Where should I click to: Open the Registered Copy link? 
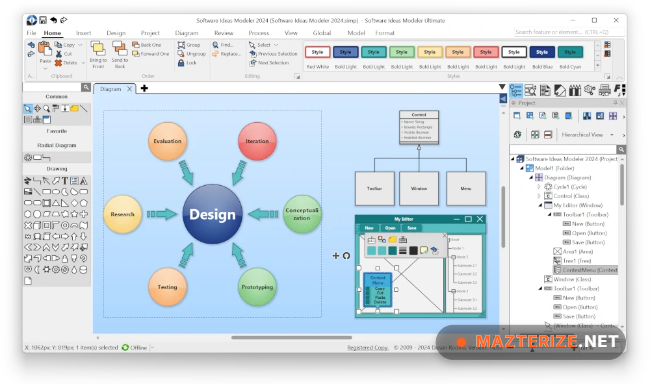[x=367, y=348]
